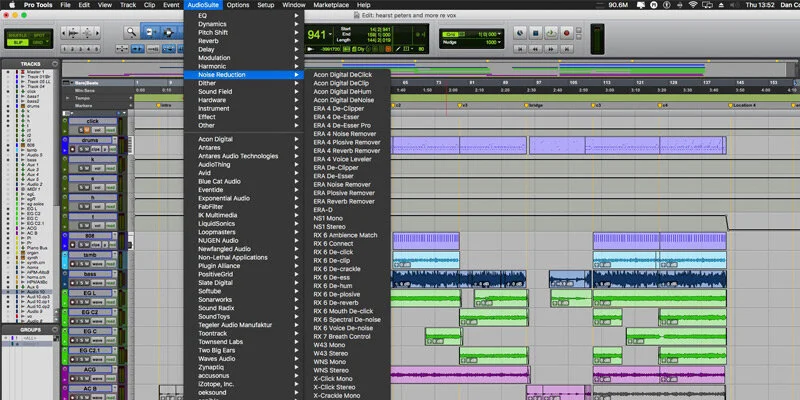Recall zoom preset 1

[x=64, y=49]
